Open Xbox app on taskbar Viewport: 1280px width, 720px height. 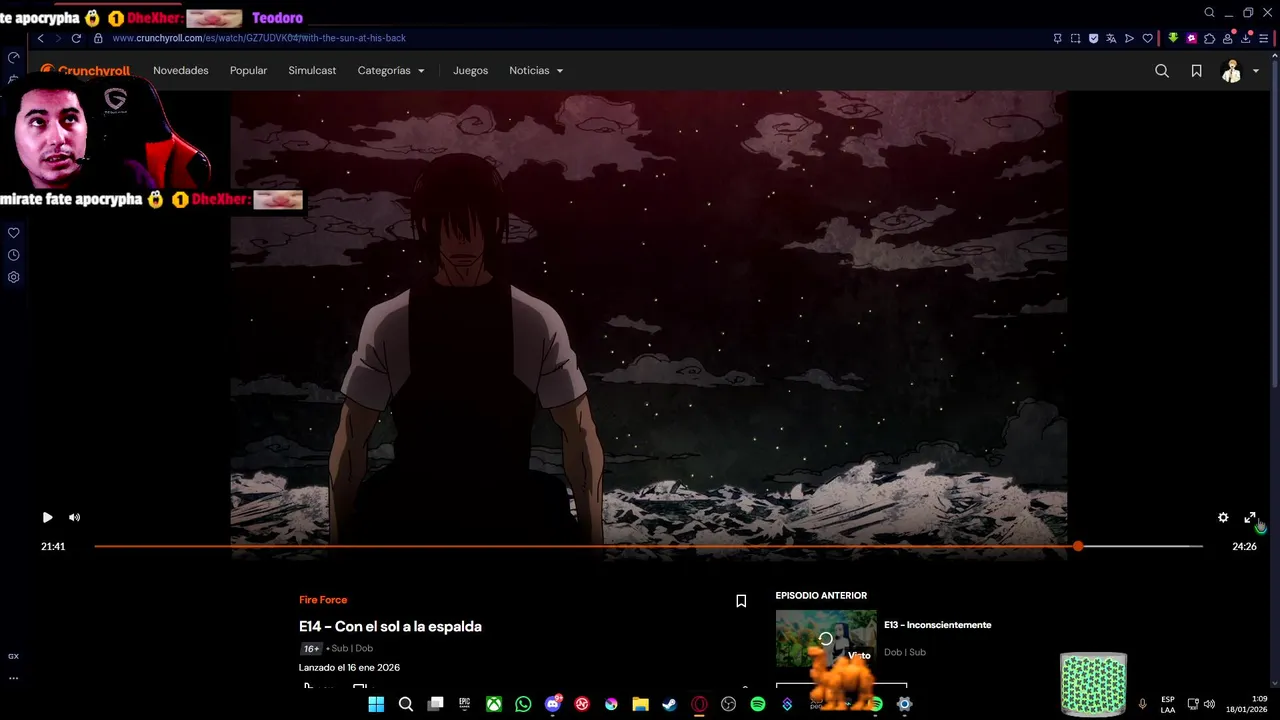494,704
